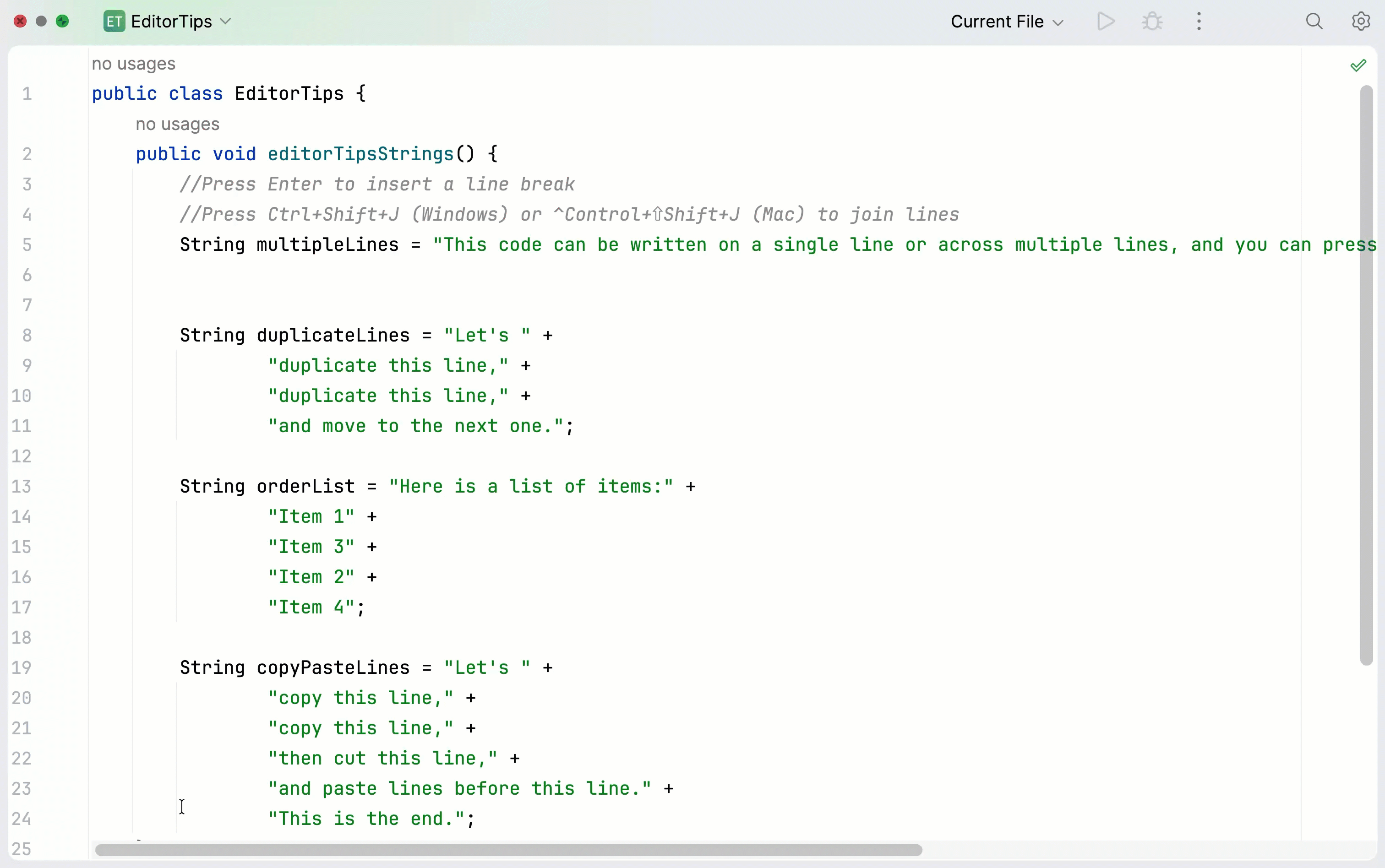Open the More Actions three-dot menu
1385x868 pixels.
(x=1199, y=22)
